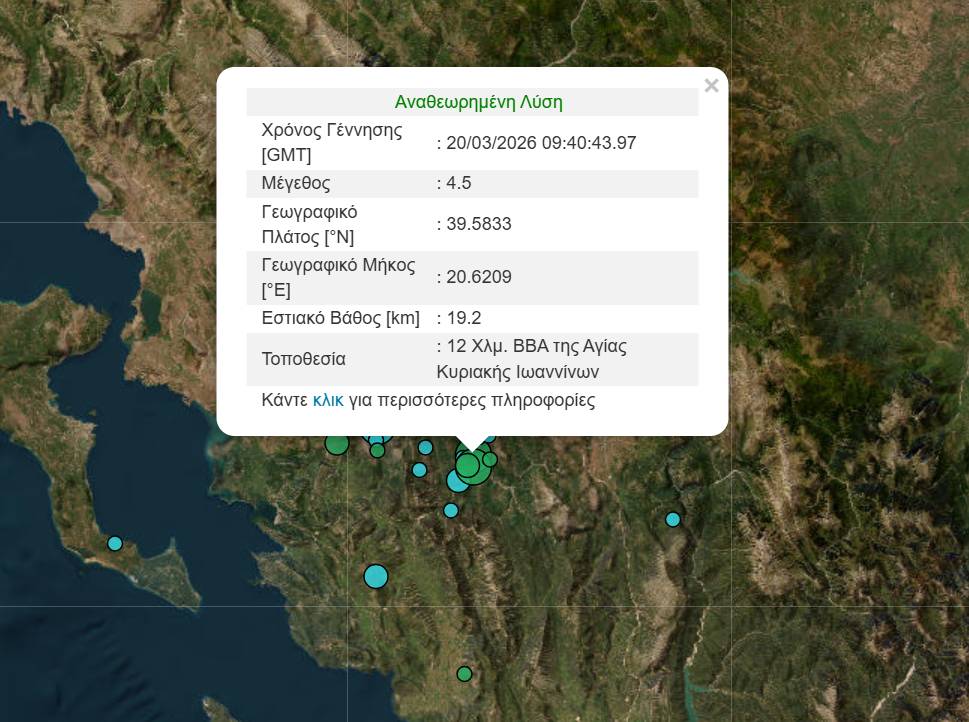
Task: Select the isolated cyan marker on the far right
Action: (673, 519)
